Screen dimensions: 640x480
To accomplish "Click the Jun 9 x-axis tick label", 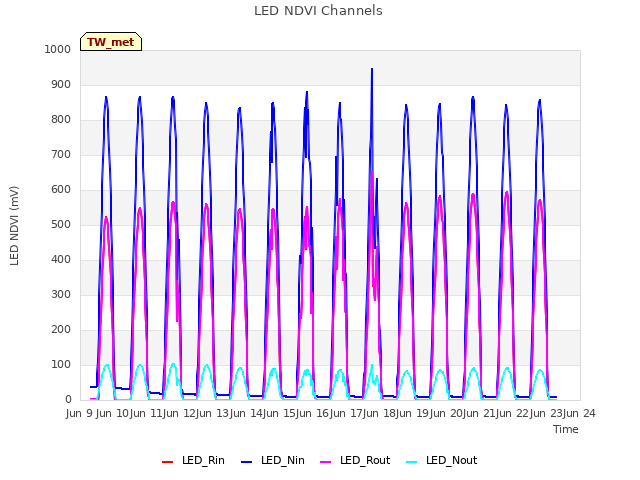I will tap(78, 413).
